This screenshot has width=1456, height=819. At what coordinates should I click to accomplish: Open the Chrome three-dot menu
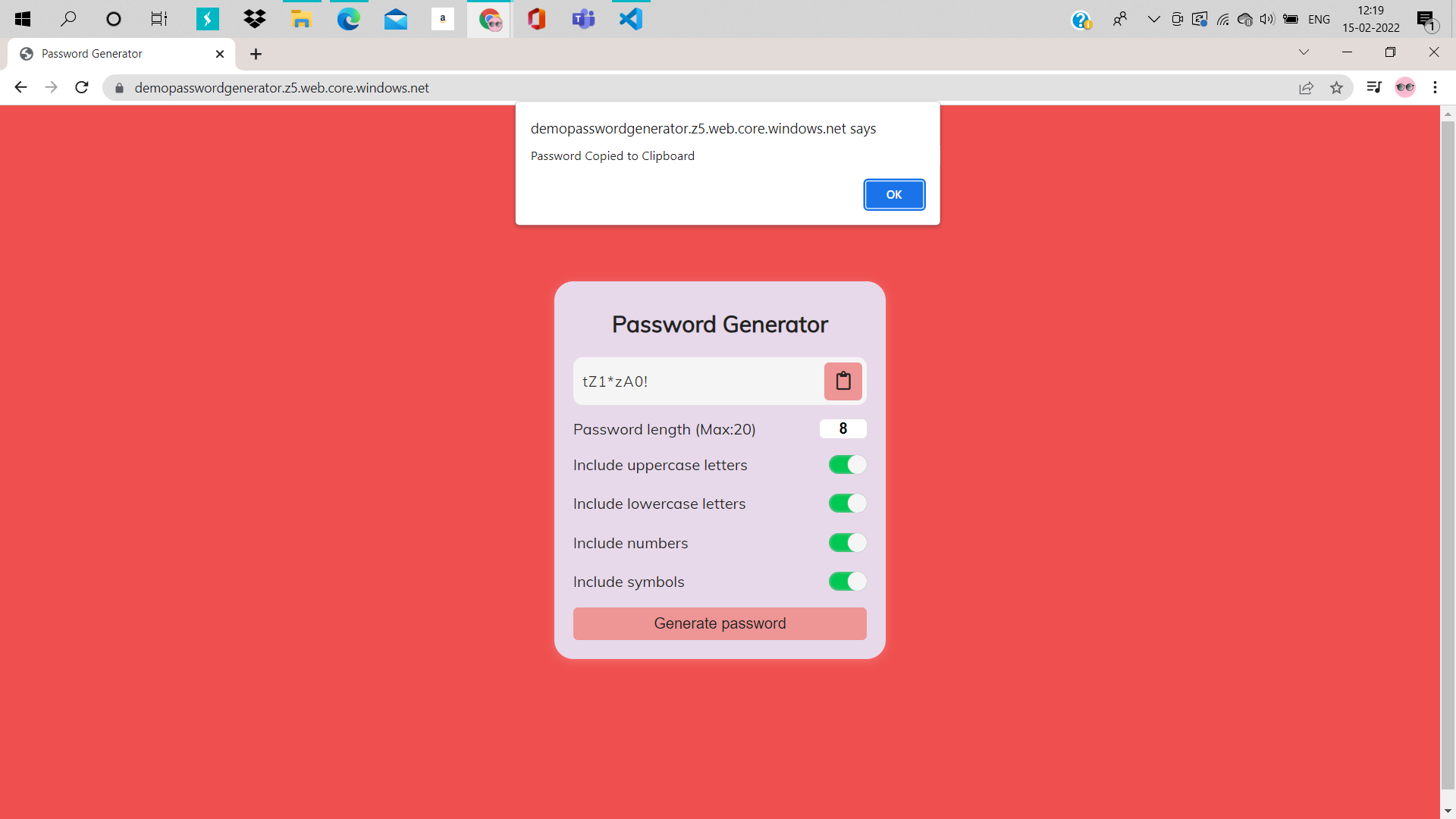(1435, 87)
